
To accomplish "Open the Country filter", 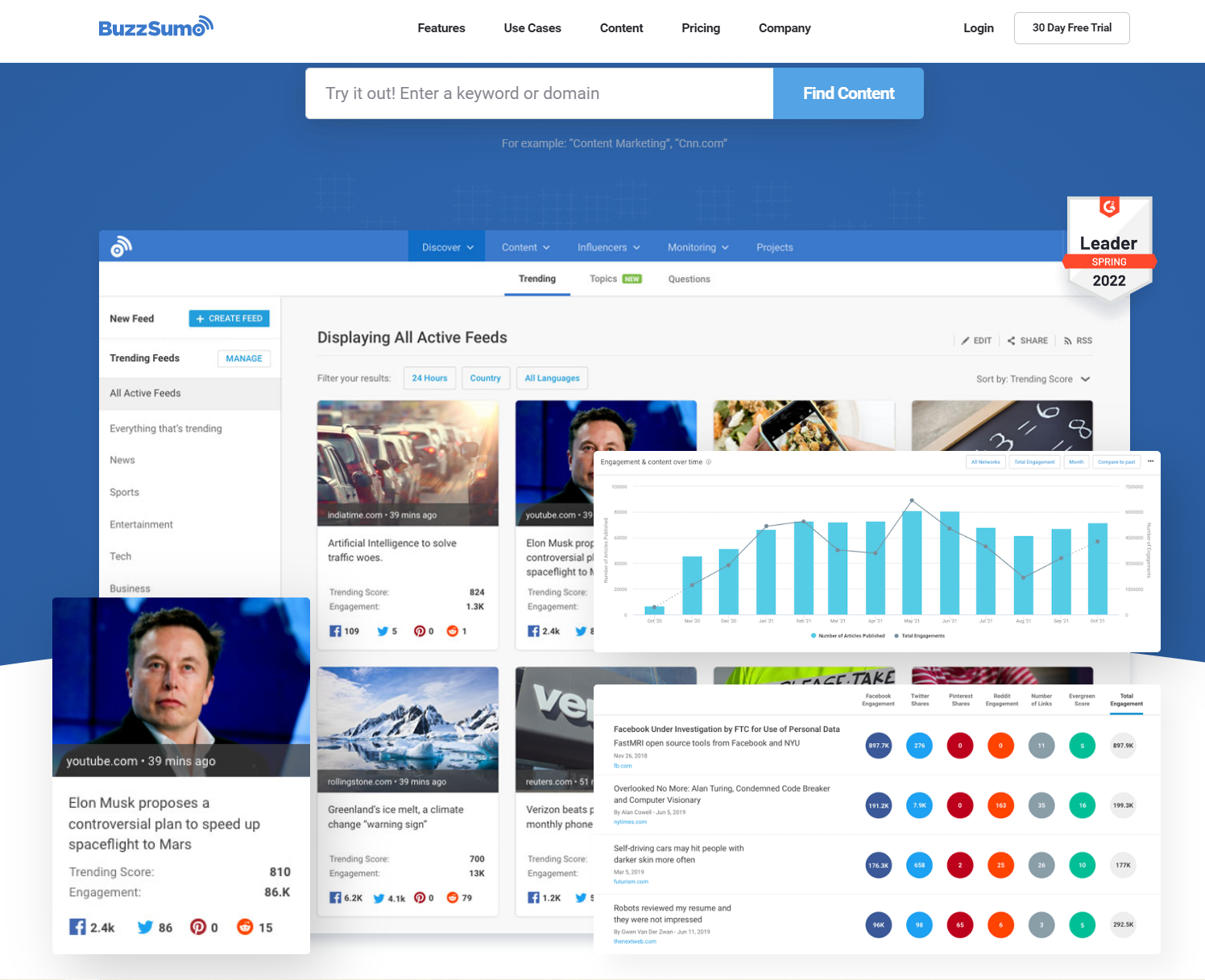I will (x=486, y=378).
